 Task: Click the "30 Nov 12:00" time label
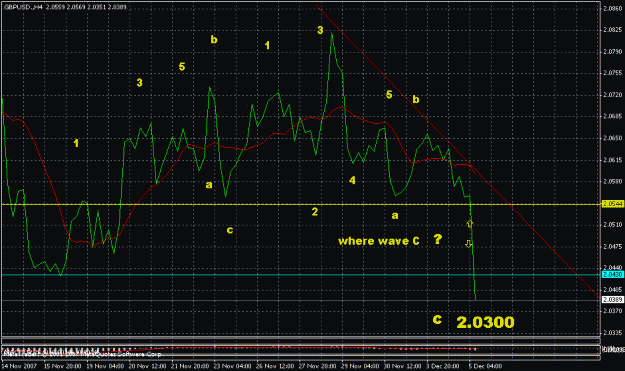(403, 366)
